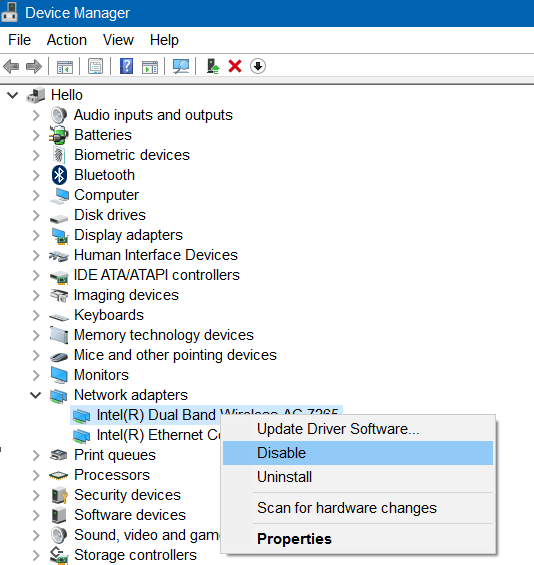The width and height of the screenshot is (534, 565).
Task: Select the Computer label
Action: pyautogui.click(x=106, y=195)
